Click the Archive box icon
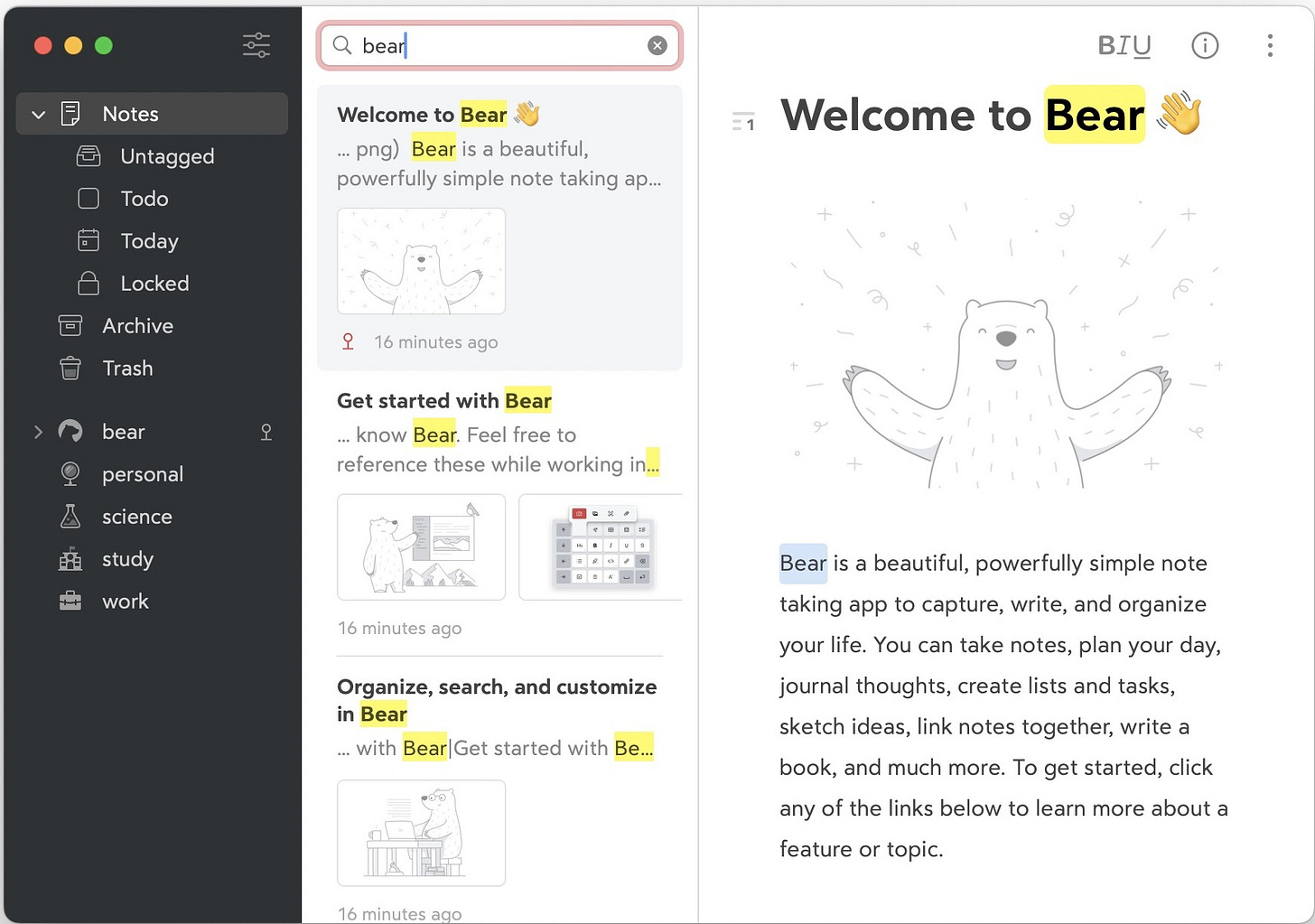This screenshot has width=1315, height=924. point(70,325)
